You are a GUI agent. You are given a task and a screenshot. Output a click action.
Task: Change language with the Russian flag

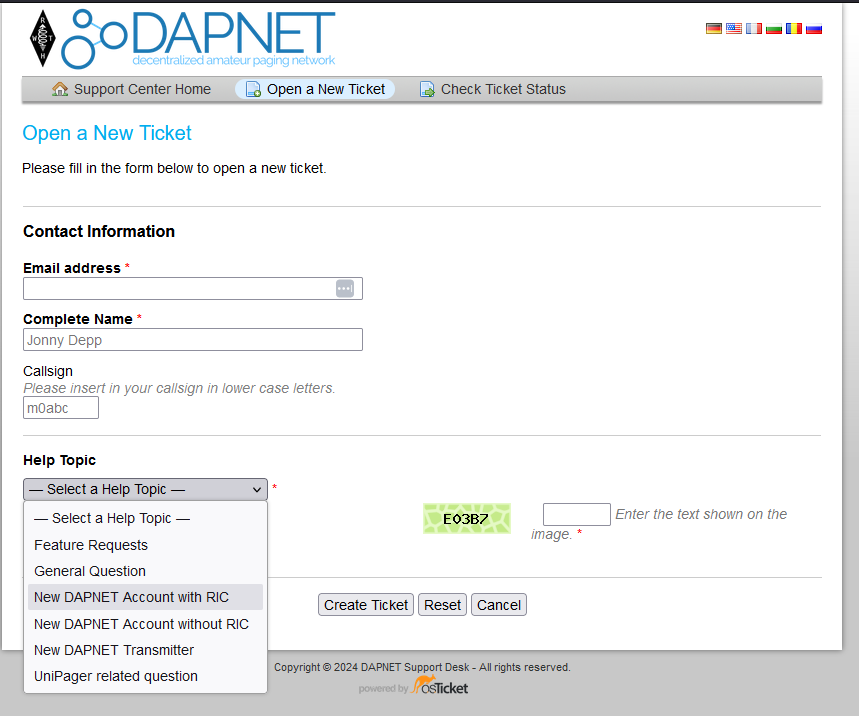pyautogui.click(x=813, y=29)
